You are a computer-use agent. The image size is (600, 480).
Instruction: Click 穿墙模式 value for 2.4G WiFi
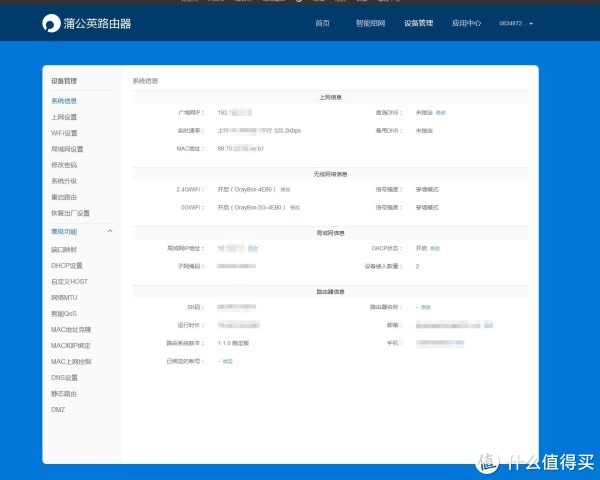(427, 189)
